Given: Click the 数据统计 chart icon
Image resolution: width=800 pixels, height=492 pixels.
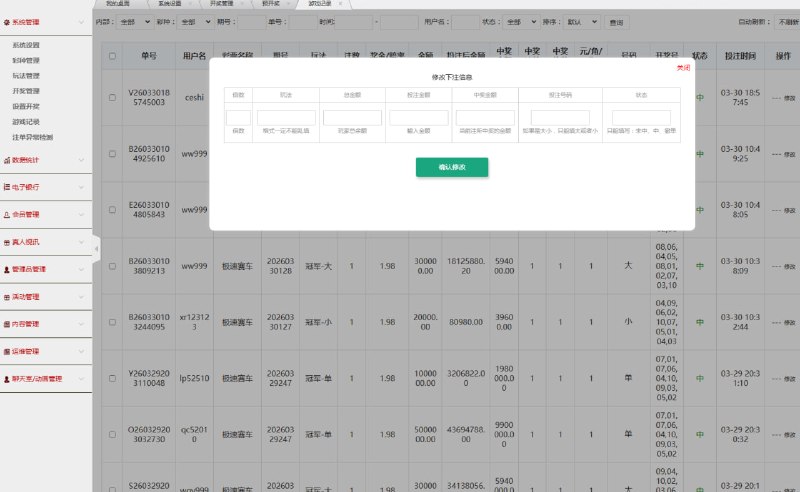Looking at the screenshot, I should [6, 159].
